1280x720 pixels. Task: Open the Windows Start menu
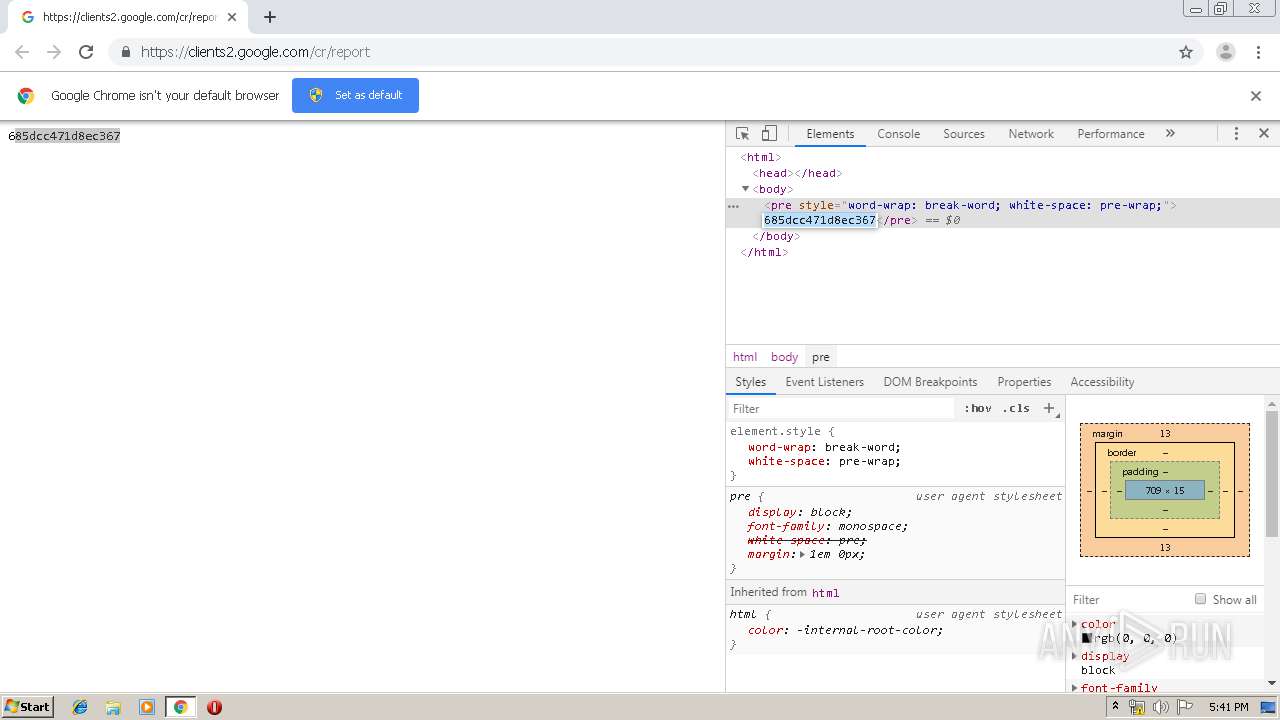point(28,707)
